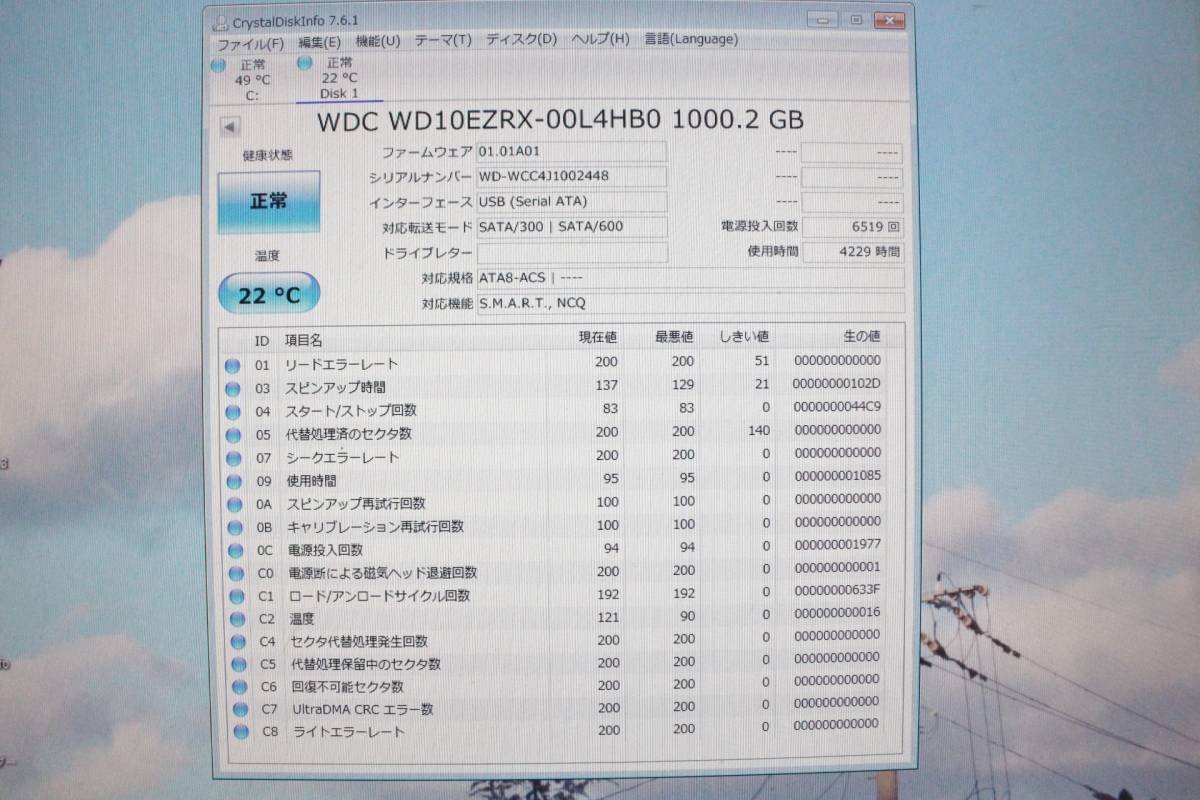The width and height of the screenshot is (1200, 800).
Task: Click the status icon for ID 09
Action: 233,481
